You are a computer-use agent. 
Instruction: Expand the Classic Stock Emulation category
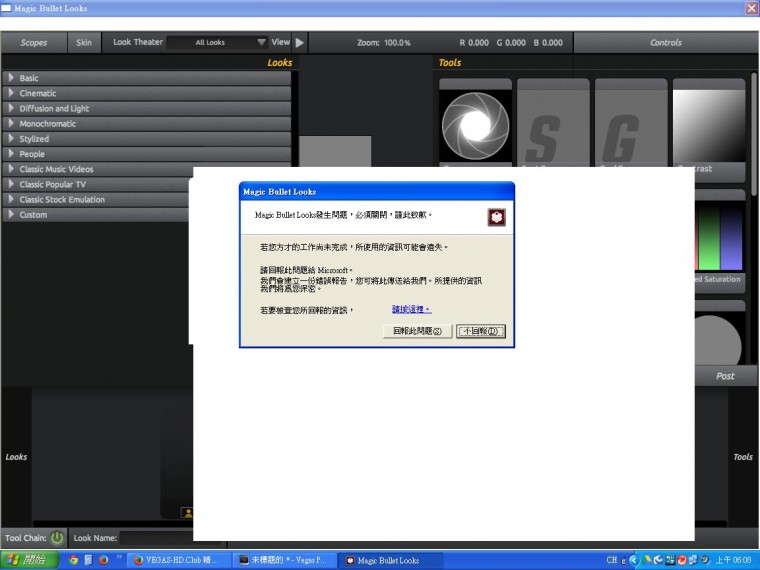[x=96, y=200]
